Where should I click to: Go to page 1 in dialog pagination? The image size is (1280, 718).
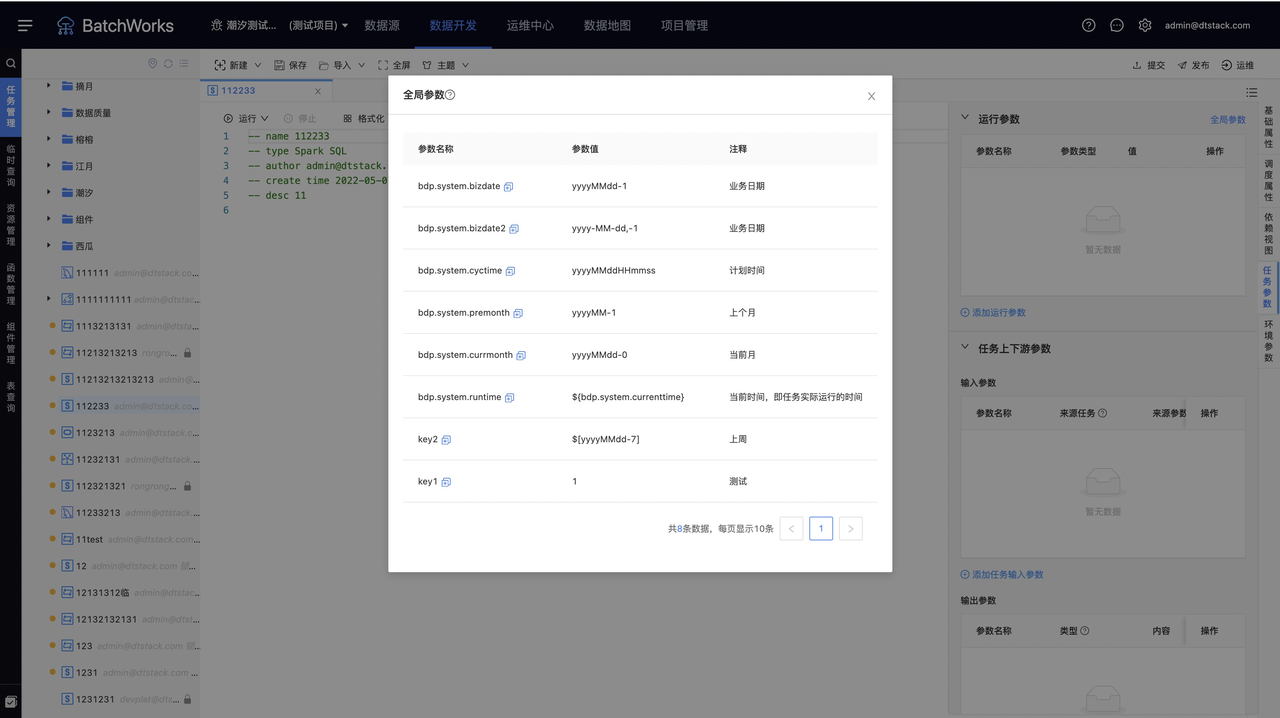(x=821, y=528)
